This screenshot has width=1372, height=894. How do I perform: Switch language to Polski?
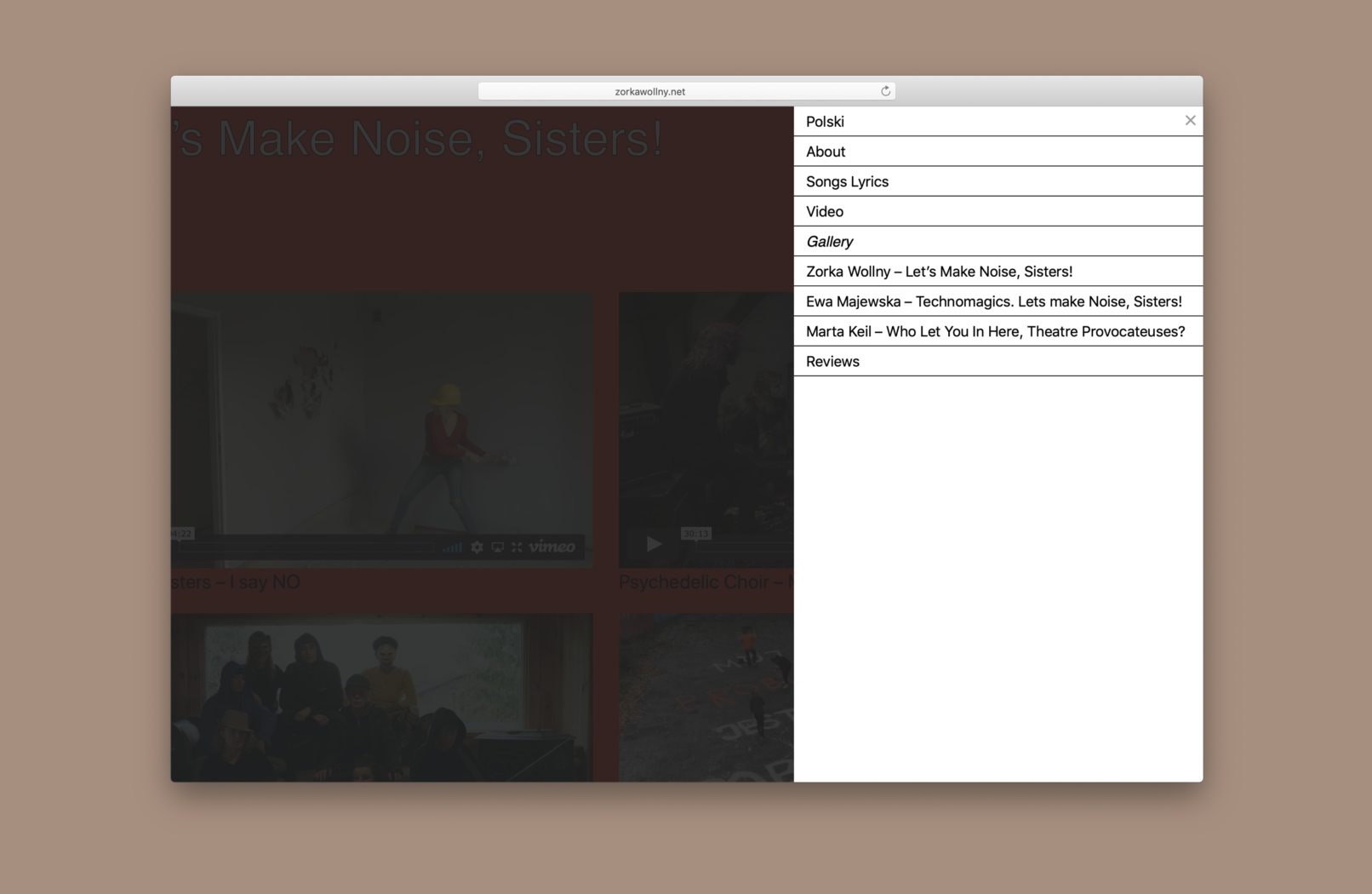coord(825,122)
